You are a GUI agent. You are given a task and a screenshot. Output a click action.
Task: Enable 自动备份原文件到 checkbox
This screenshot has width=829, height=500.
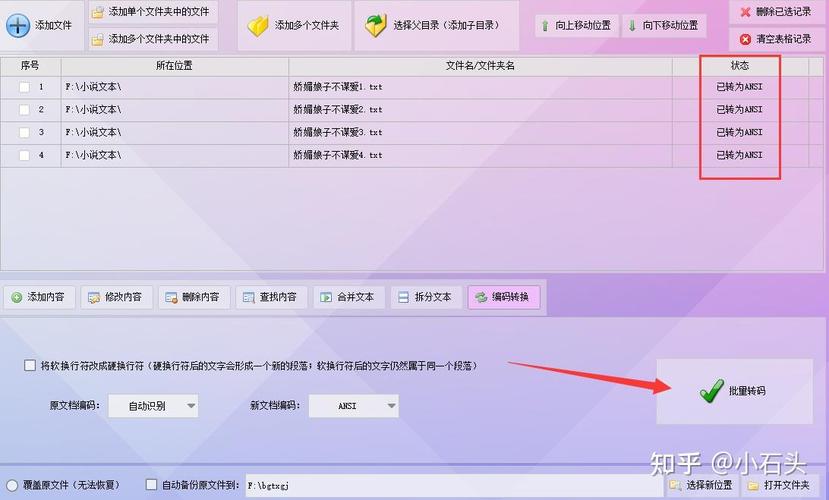click(152, 485)
